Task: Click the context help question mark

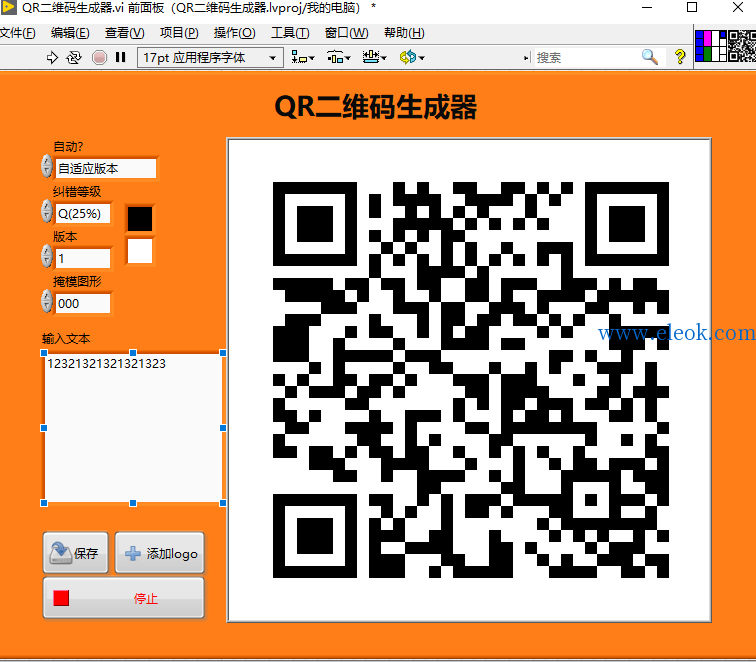Action: point(680,57)
